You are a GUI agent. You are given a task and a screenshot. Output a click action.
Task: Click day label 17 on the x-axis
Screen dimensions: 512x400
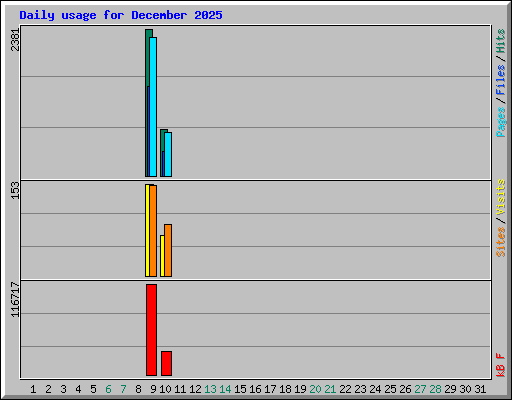pos(270,389)
